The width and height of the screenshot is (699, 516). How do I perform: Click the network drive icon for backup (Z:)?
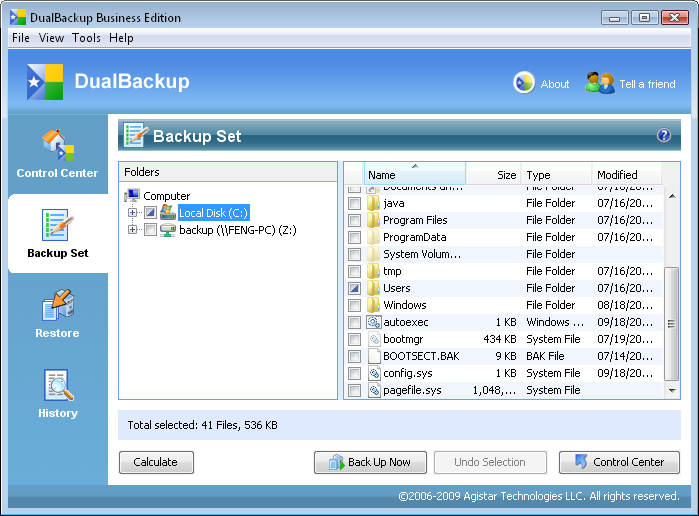168,230
